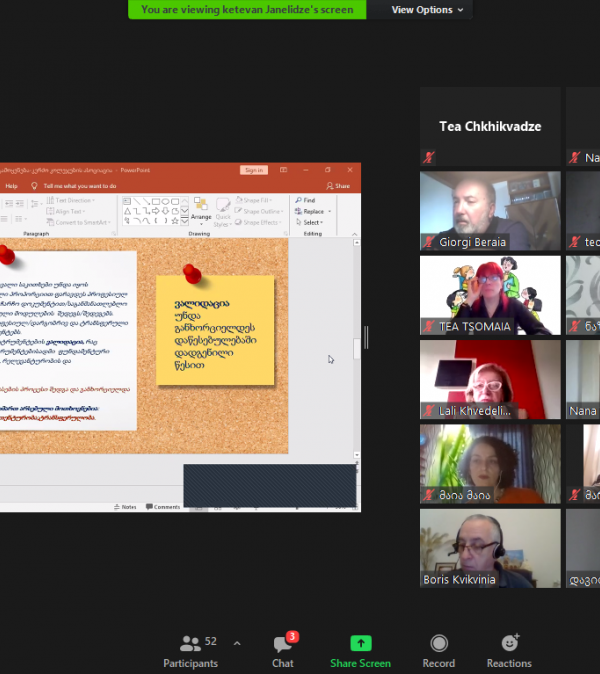600x674 pixels.
Task: Click the increase indent icon
Action: pyautogui.click(x=19, y=203)
